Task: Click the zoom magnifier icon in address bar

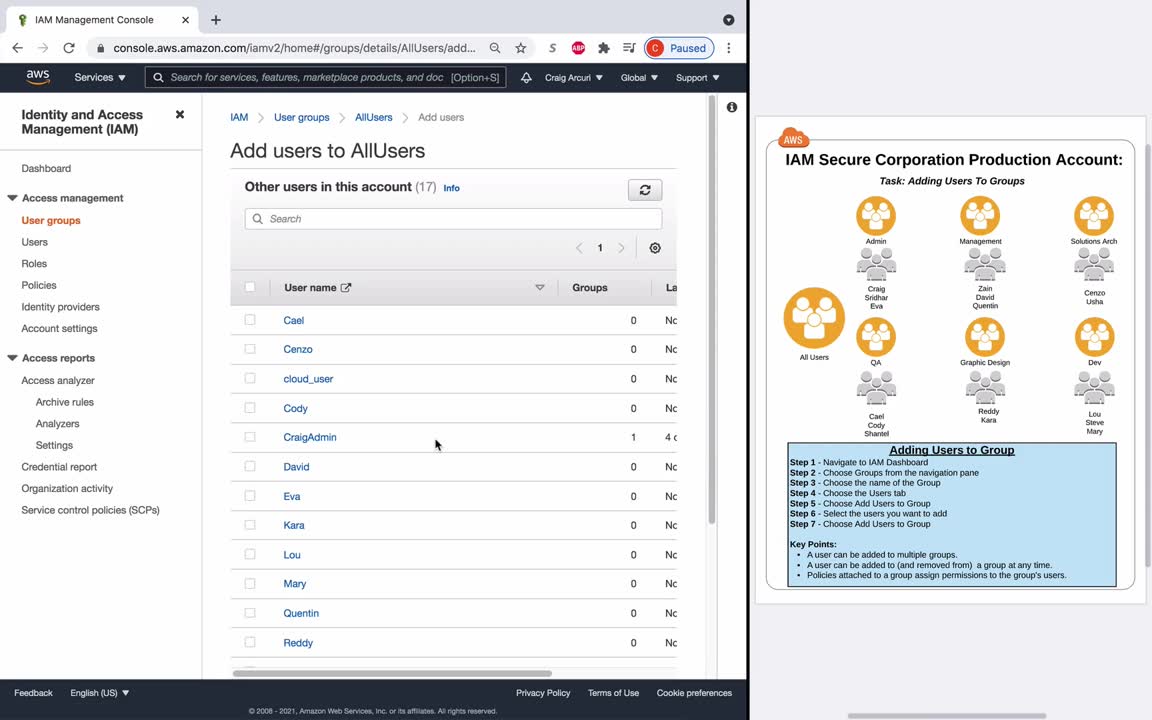Action: [x=495, y=48]
